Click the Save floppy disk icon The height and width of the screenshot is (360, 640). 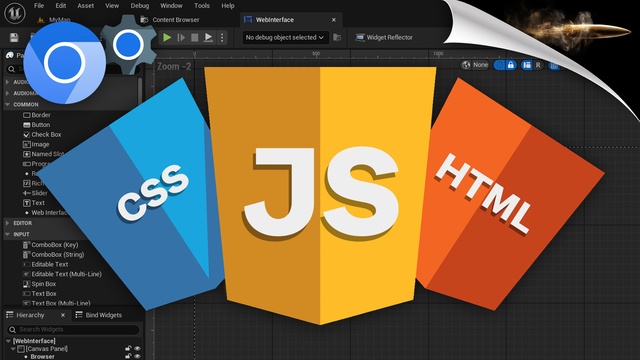pyautogui.click(x=14, y=38)
